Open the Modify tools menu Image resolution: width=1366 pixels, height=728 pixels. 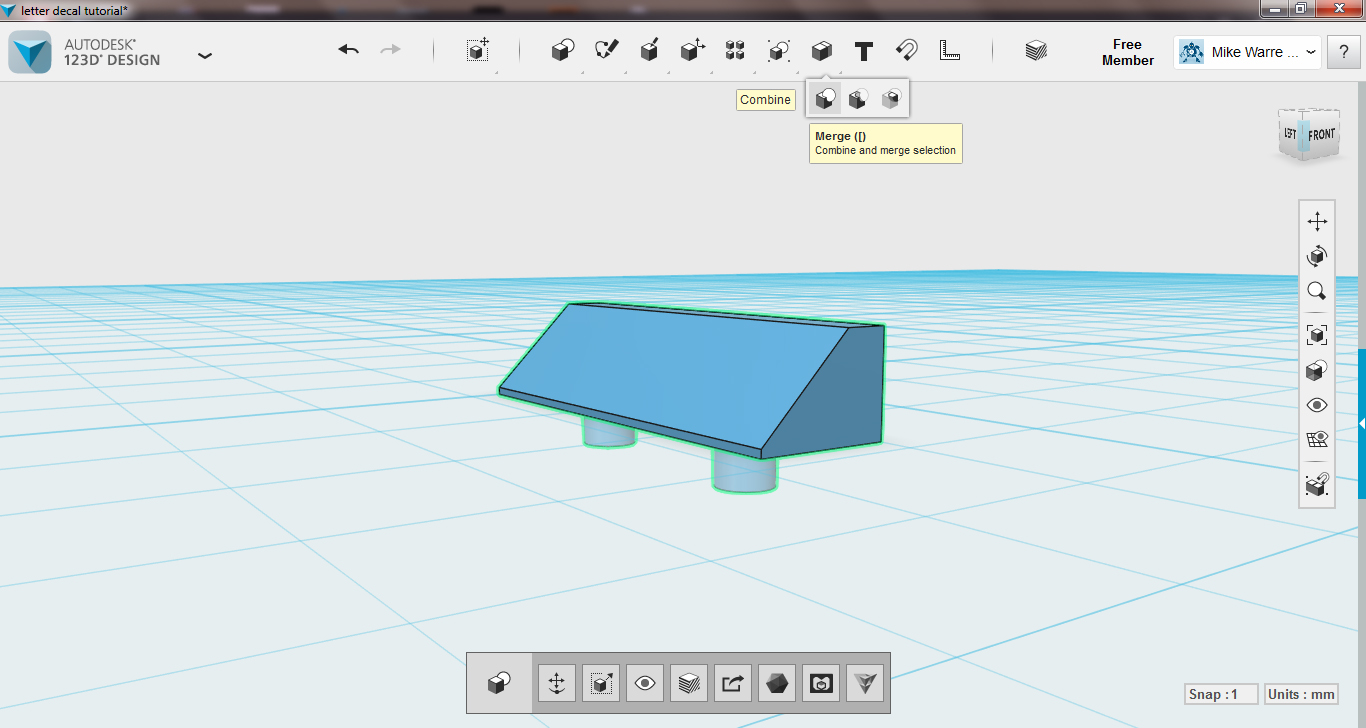(x=692, y=50)
